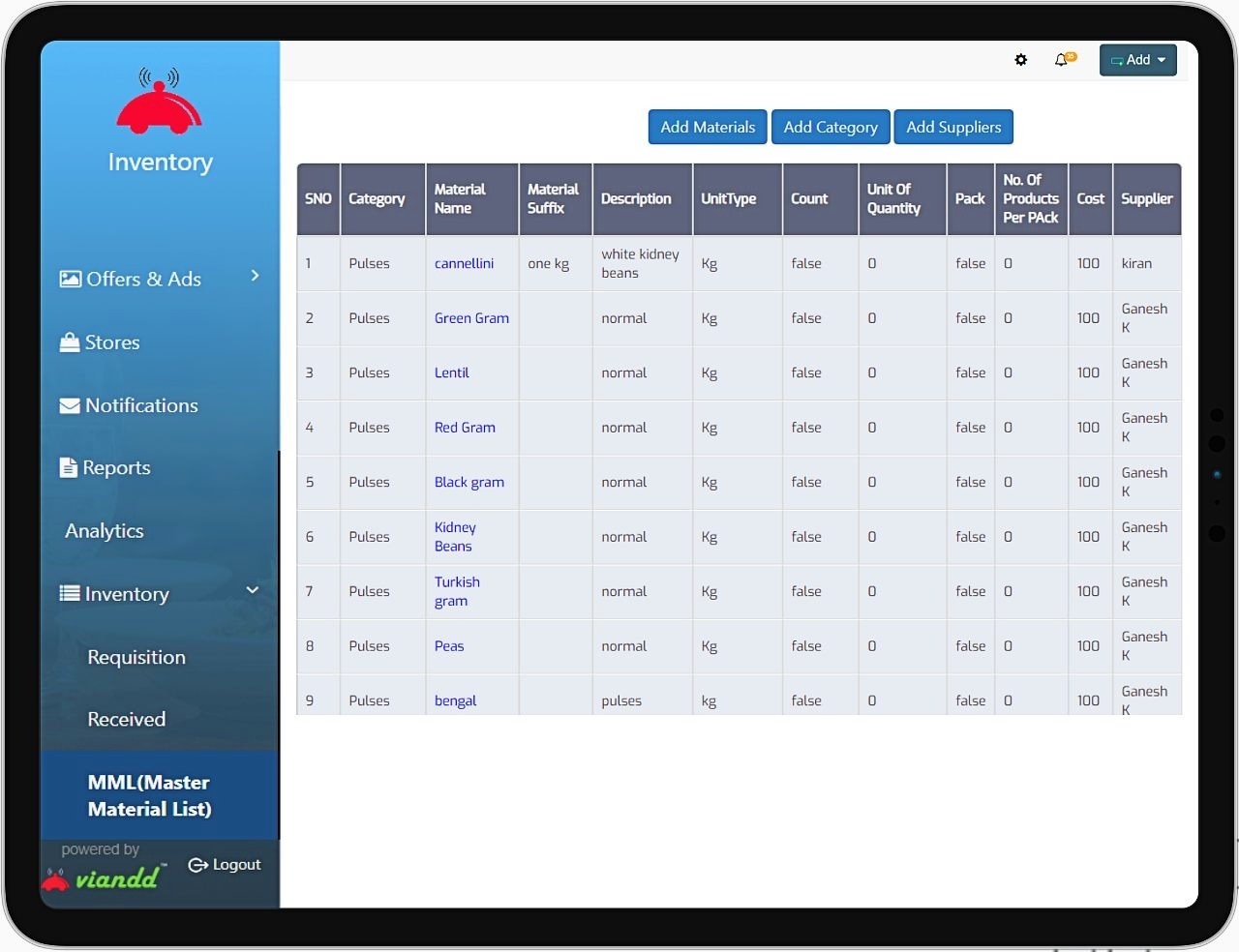Image resolution: width=1239 pixels, height=952 pixels.
Task: Open the Add dropdown button
Action: [x=1138, y=60]
